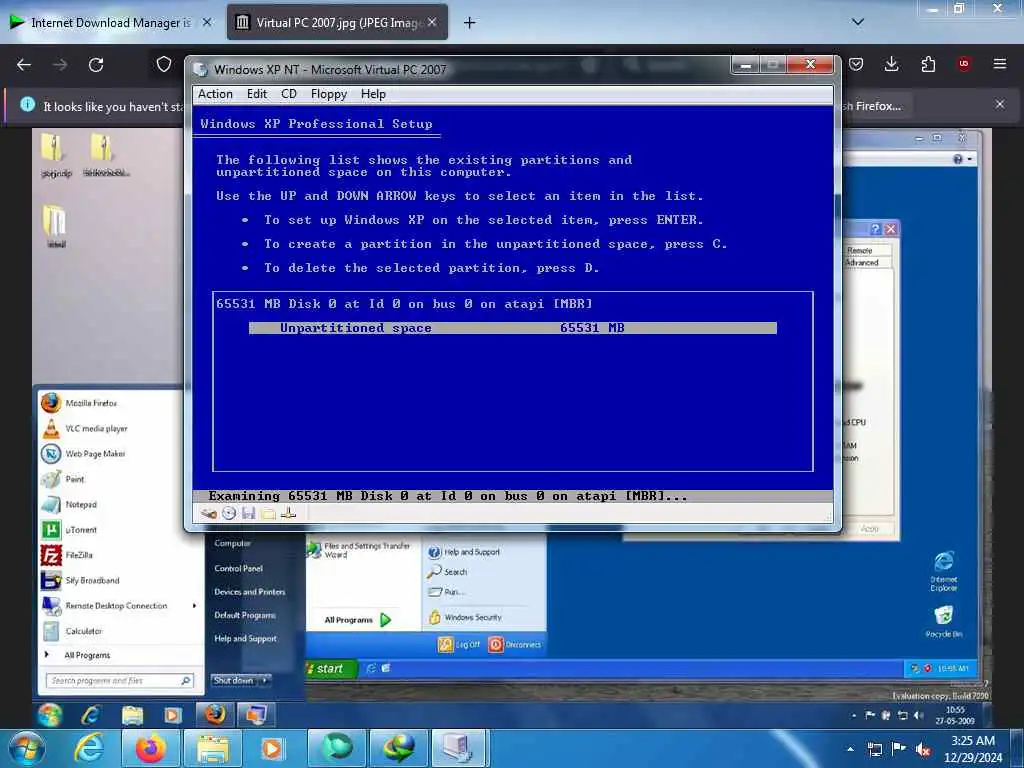Open the arrow next to Shut down

click(x=264, y=680)
